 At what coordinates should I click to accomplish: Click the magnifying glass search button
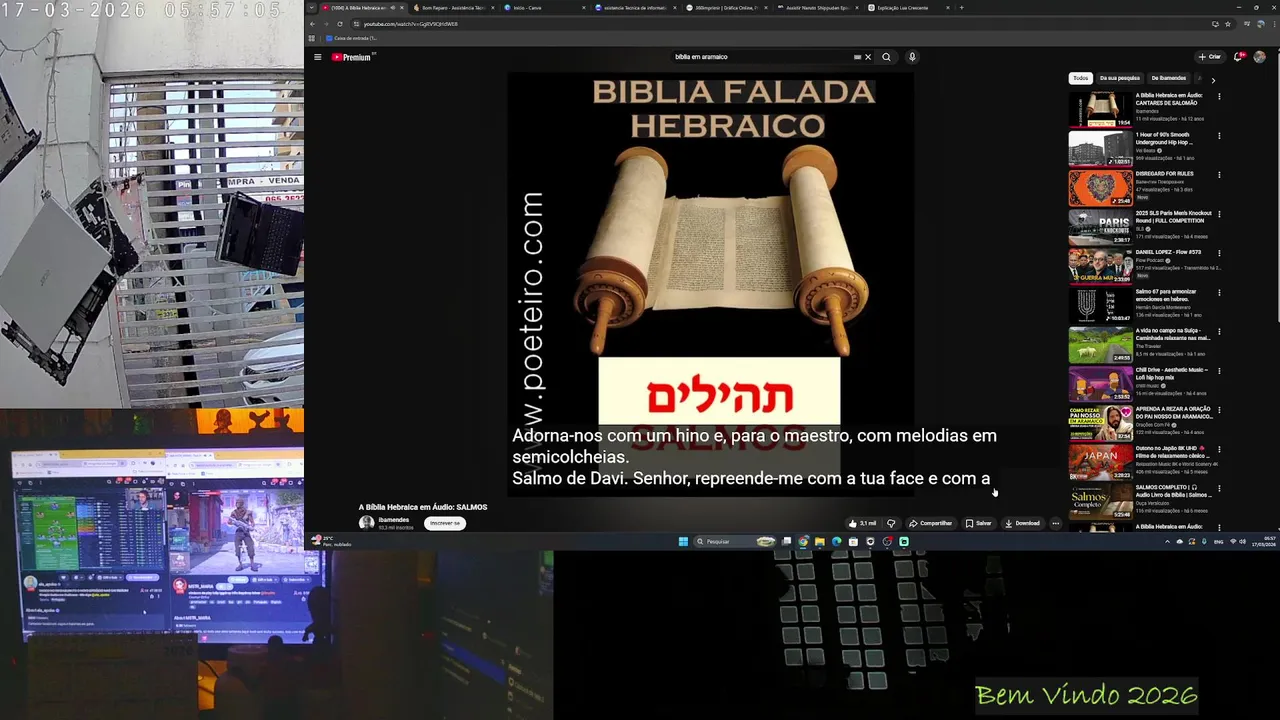[886, 57]
